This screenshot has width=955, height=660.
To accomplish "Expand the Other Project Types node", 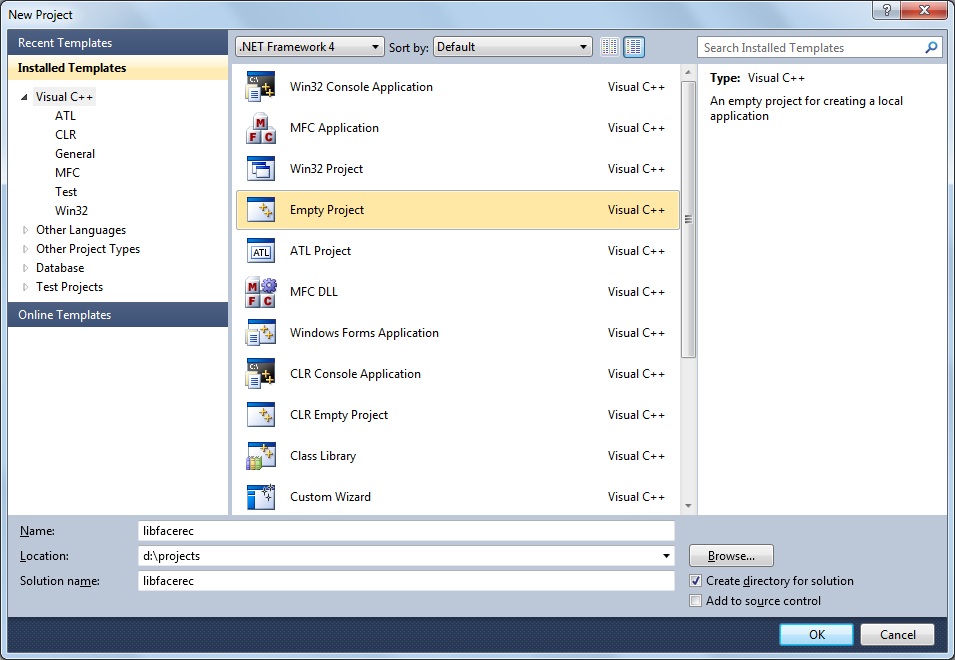I will coord(25,249).
